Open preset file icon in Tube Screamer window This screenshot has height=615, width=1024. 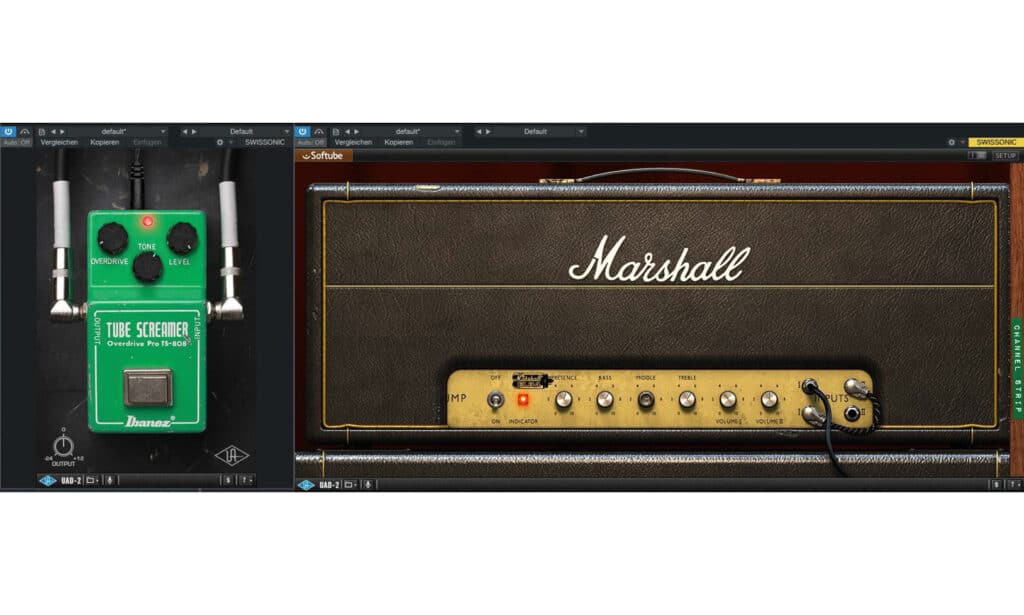click(x=42, y=132)
